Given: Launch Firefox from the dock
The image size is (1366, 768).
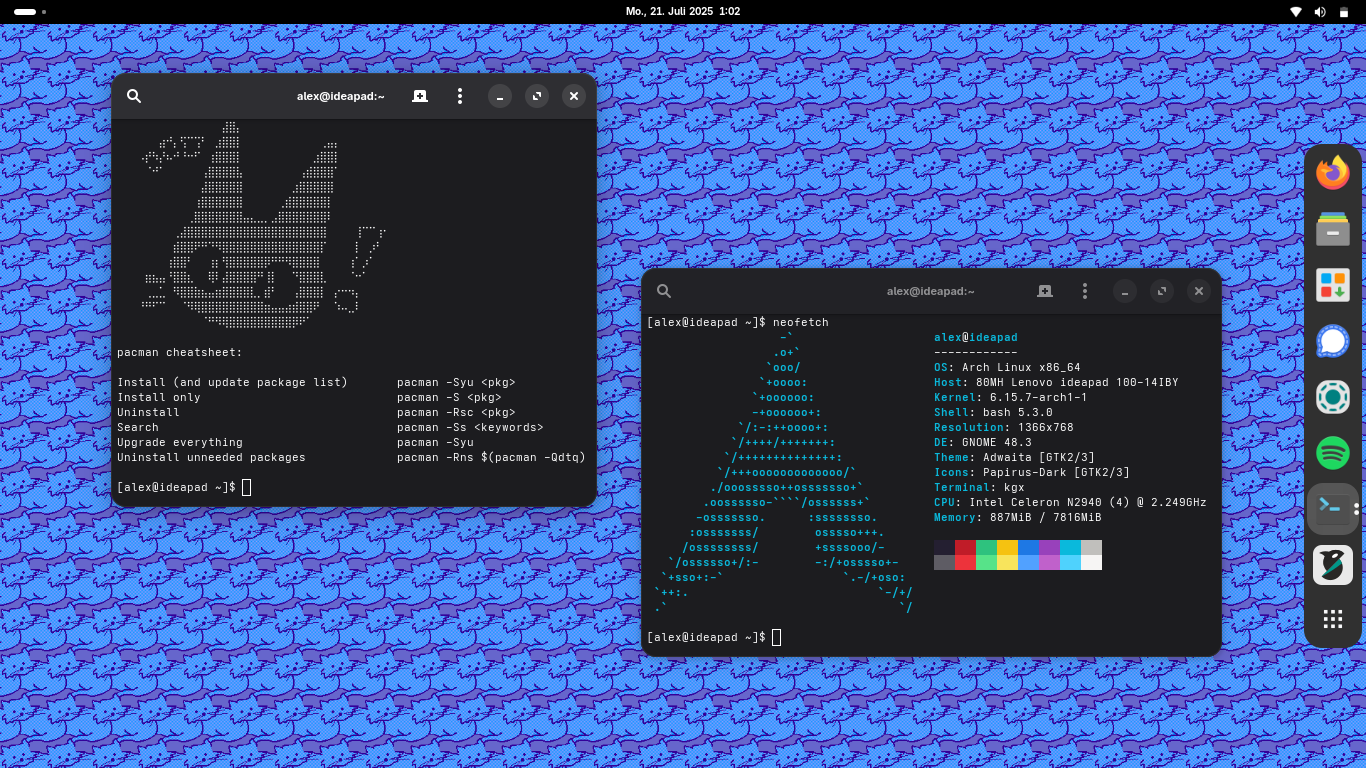Looking at the screenshot, I should (1333, 173).
